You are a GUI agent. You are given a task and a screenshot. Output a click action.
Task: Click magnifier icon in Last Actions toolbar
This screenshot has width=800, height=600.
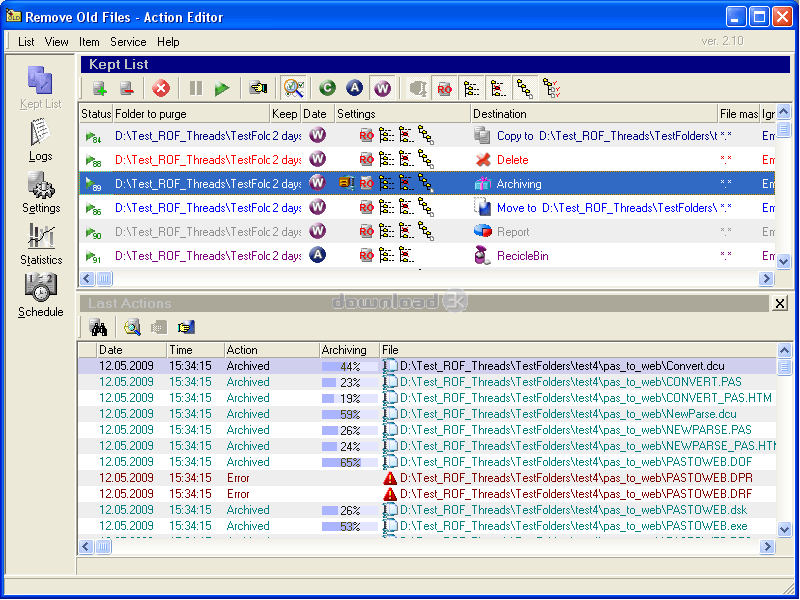pyautogui.click(x=132, y=328)
